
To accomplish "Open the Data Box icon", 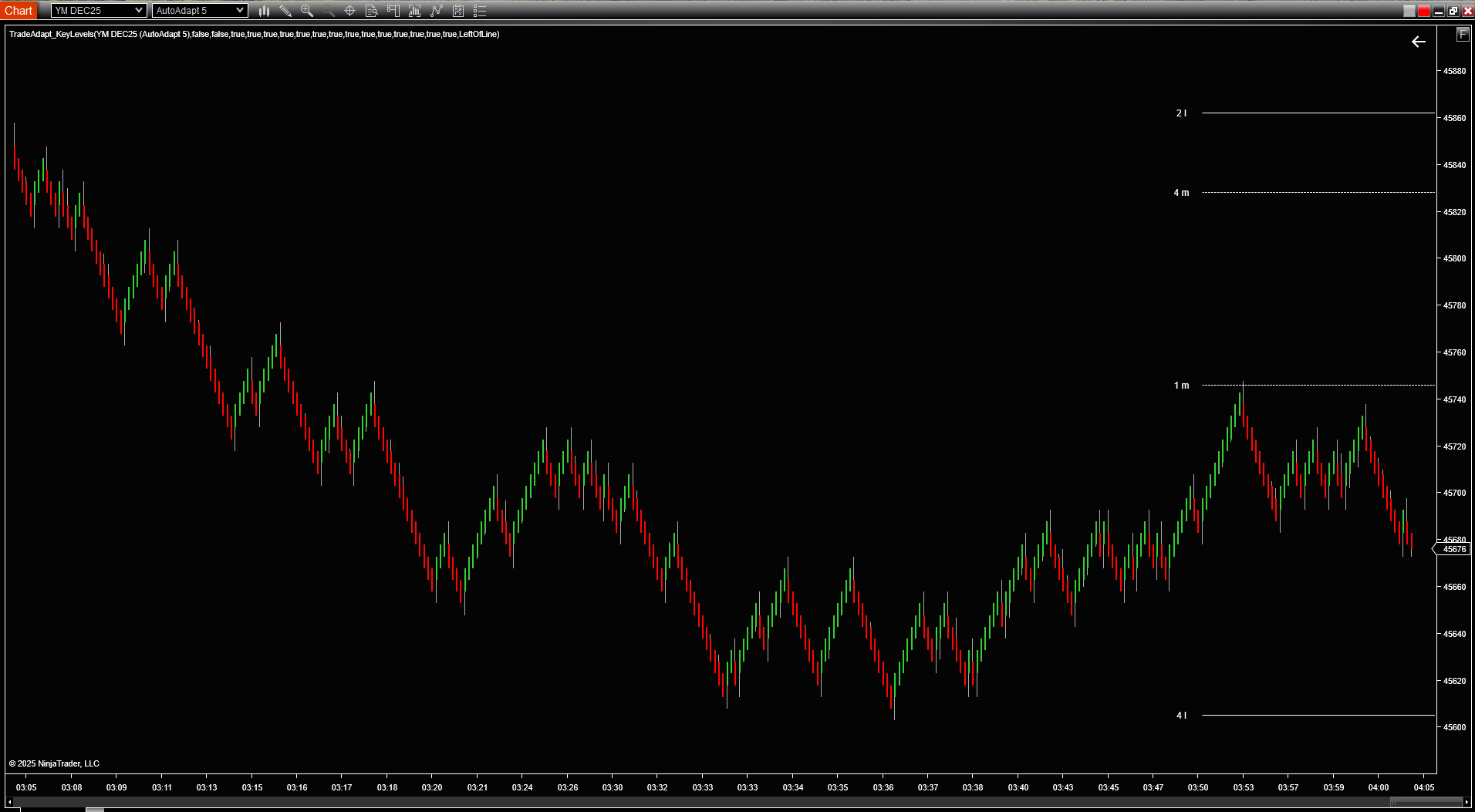I will pos(371,11).
